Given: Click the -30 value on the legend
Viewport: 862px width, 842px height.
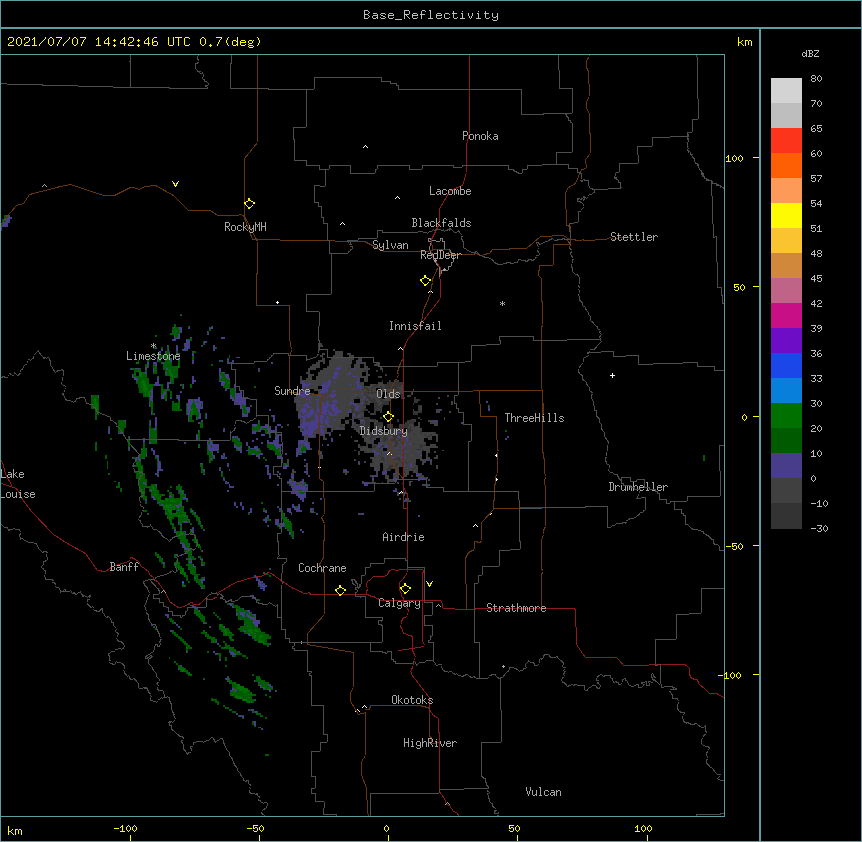Looking at the screenshot, I should point(819,529).
